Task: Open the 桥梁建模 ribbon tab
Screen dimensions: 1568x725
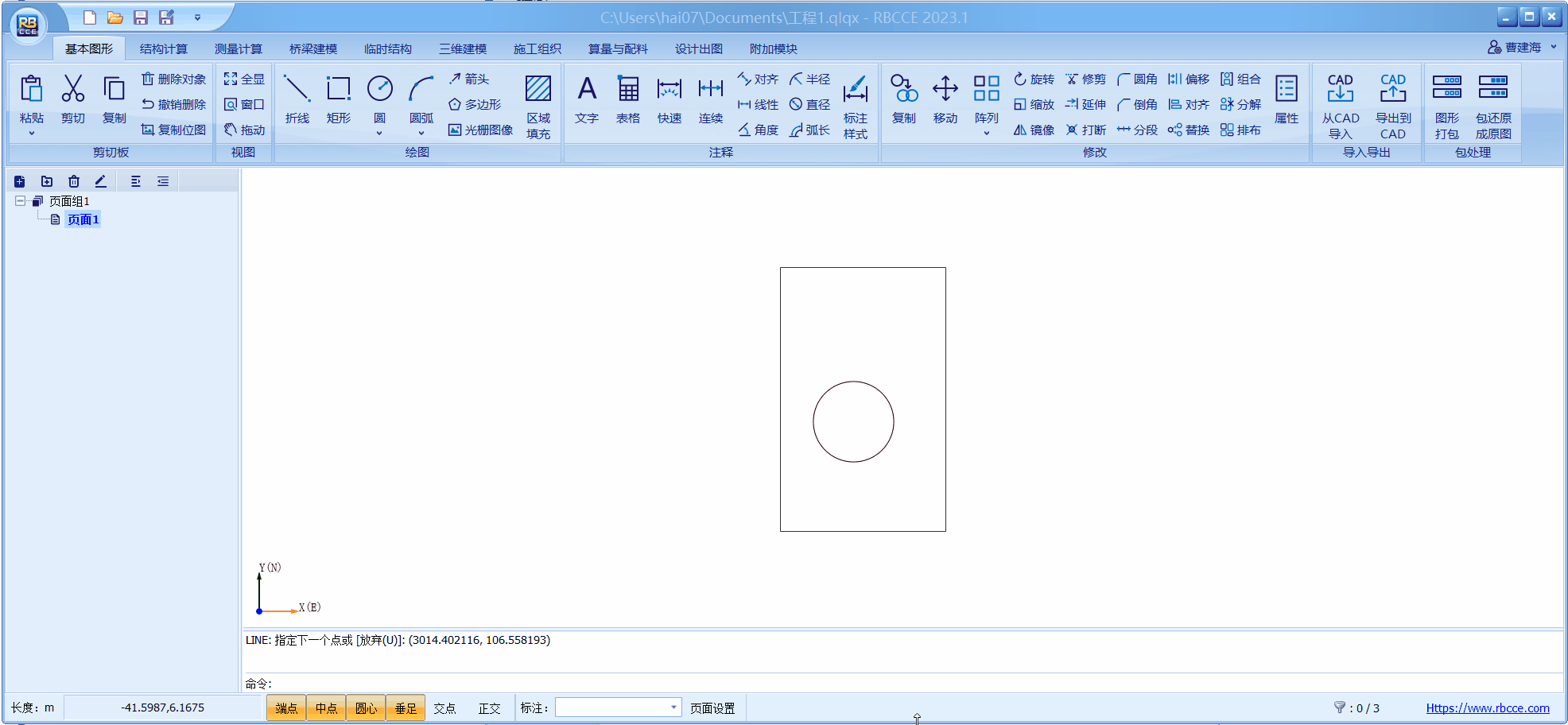Action: 312,48
